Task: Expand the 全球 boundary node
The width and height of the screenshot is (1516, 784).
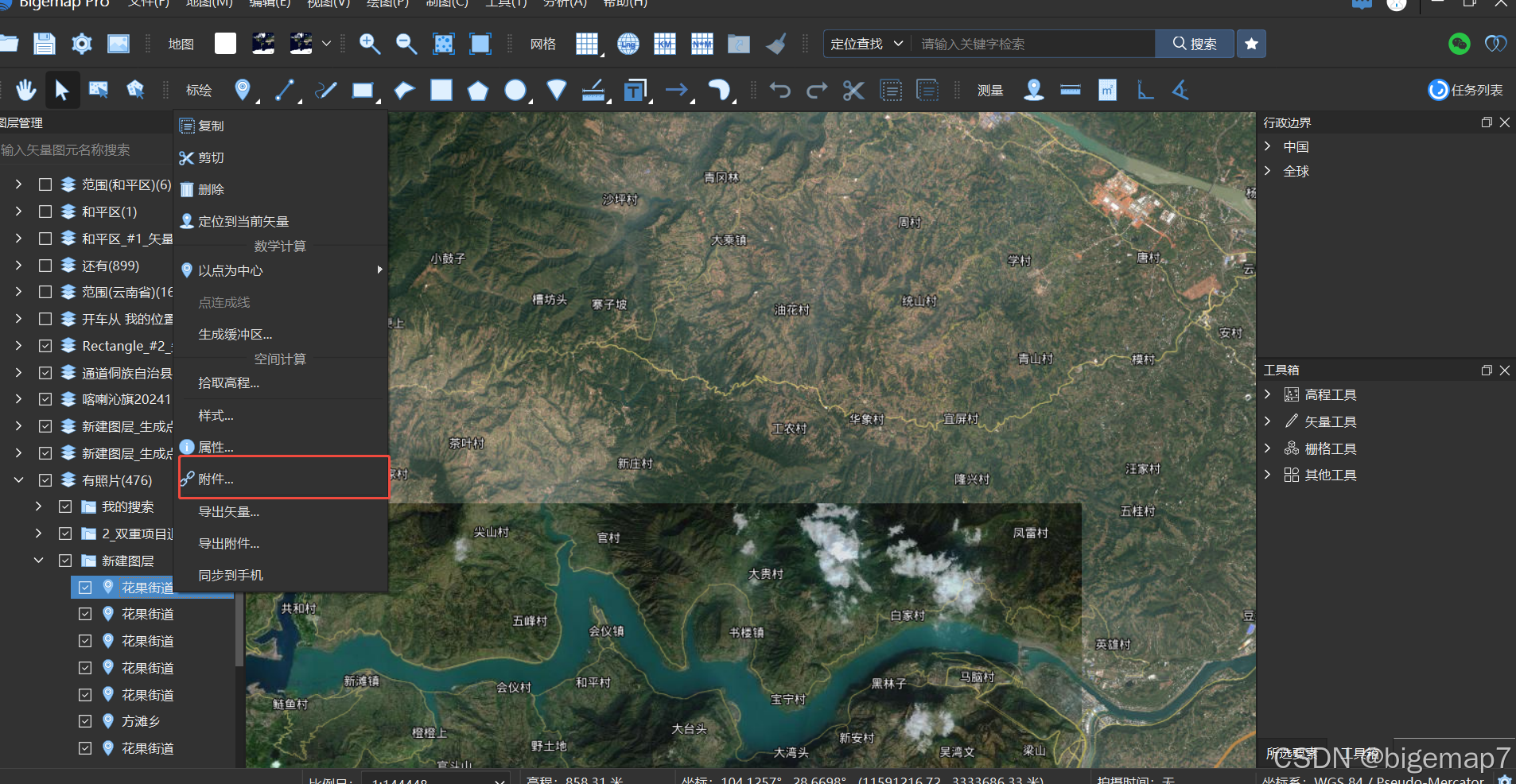Action: click(x=1268, y=171)
